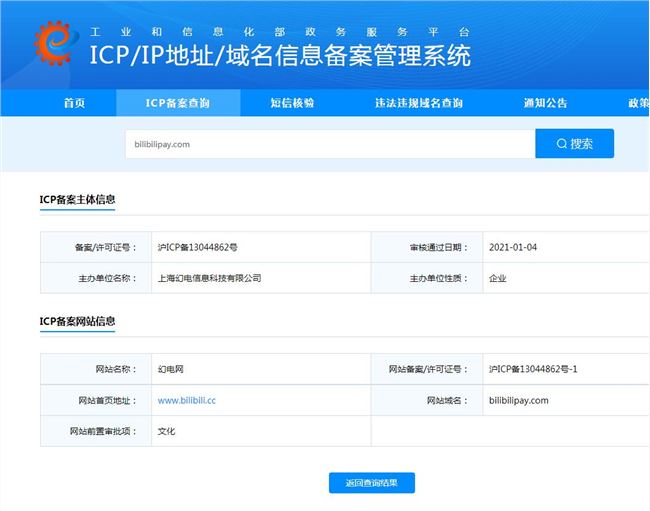Click the 网站域名 label cell

point(427,400)
